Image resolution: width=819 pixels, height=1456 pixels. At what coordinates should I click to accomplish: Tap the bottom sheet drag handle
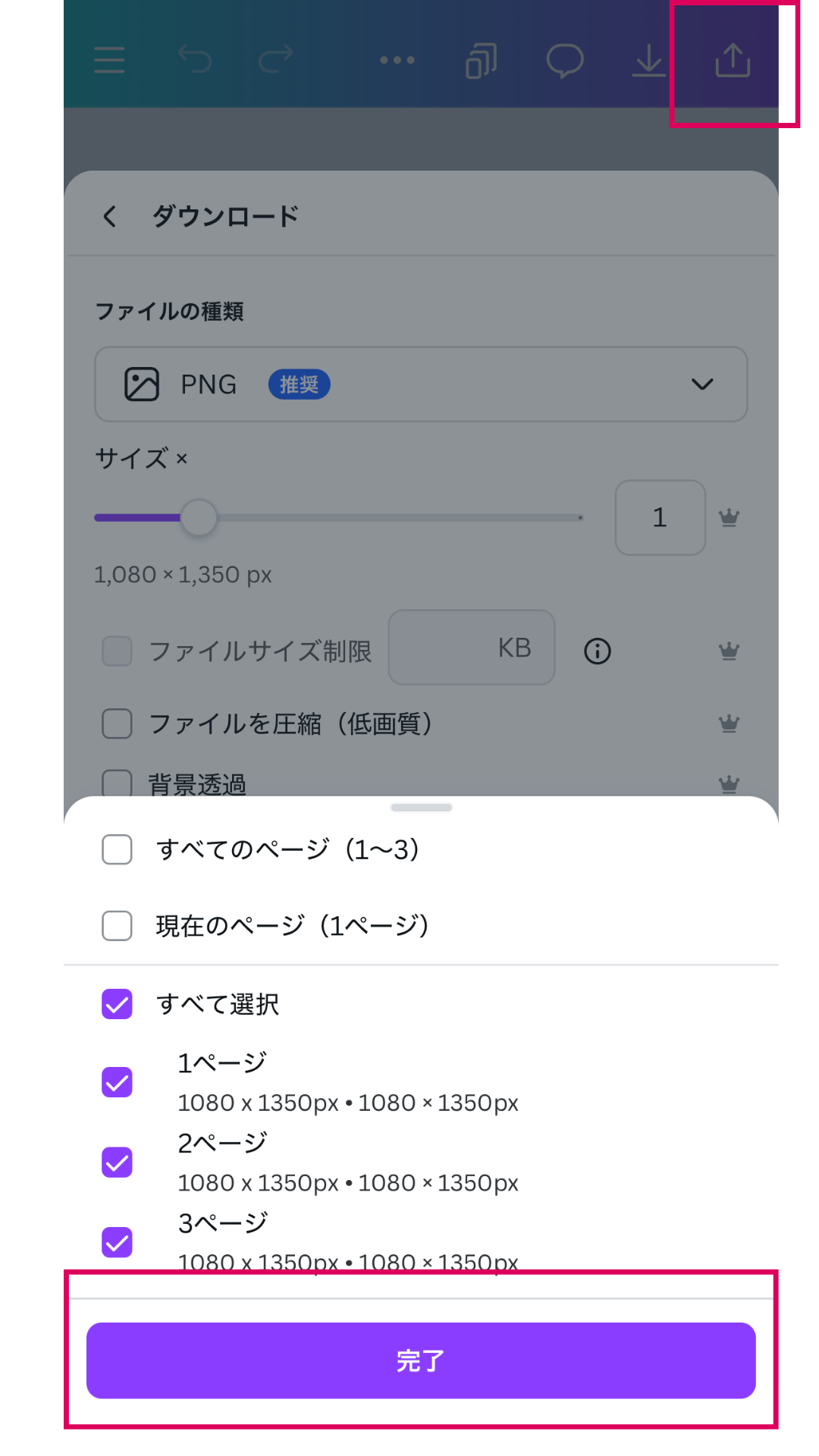click(421, 808)
